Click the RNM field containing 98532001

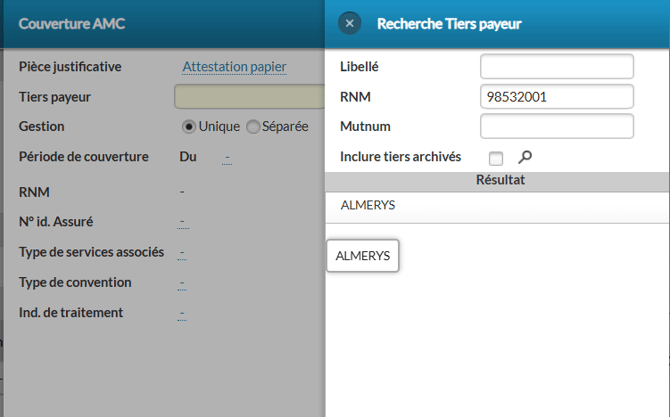(x=557, y=97)
